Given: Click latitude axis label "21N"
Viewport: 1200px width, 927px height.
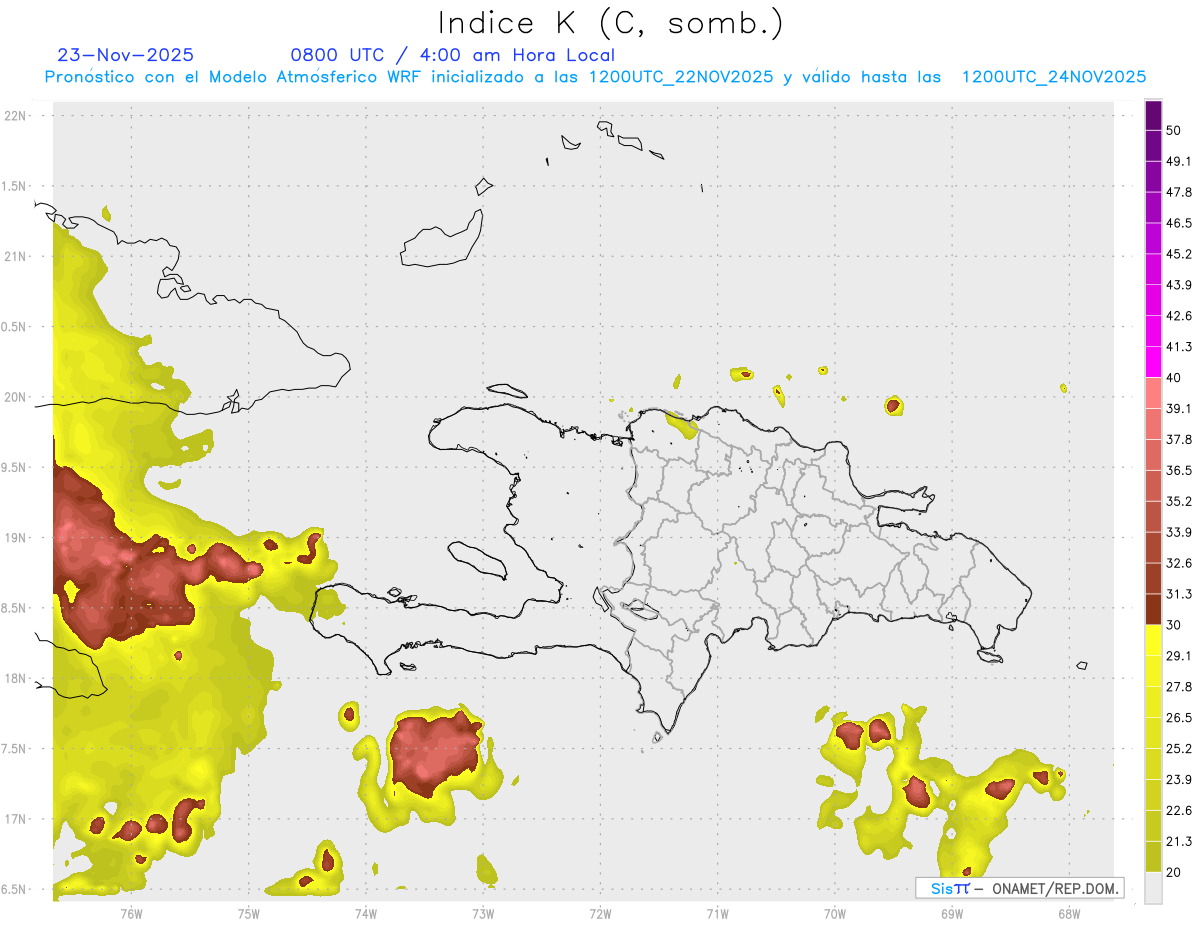Looking at the screenshot, I should tap(16, 256).
